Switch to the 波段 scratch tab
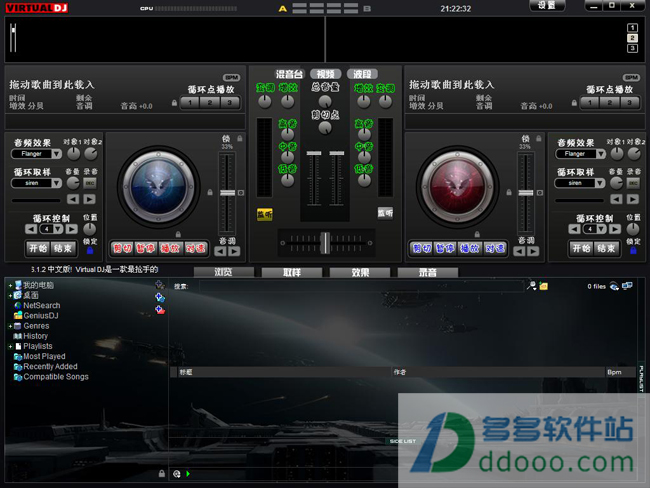This screenshot has width=650, height=488. 362,74
